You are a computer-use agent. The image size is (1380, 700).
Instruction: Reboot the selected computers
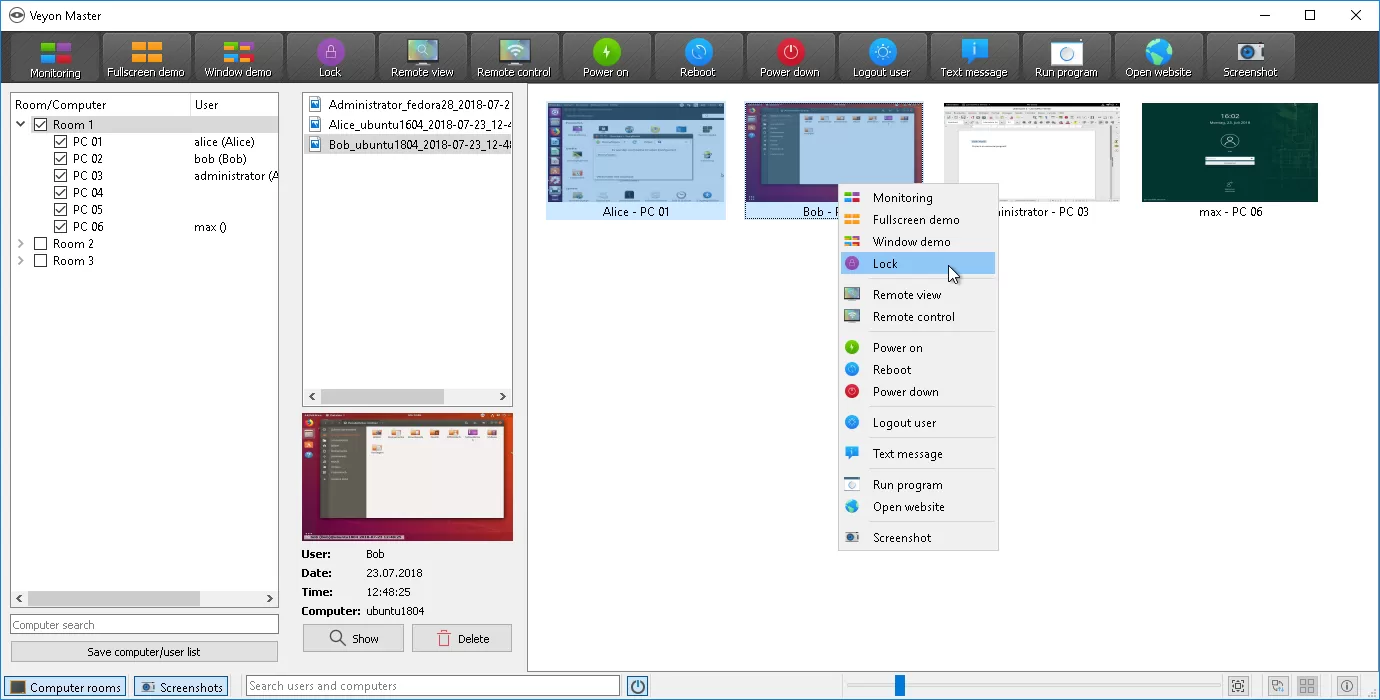click(x=698, y=57)
